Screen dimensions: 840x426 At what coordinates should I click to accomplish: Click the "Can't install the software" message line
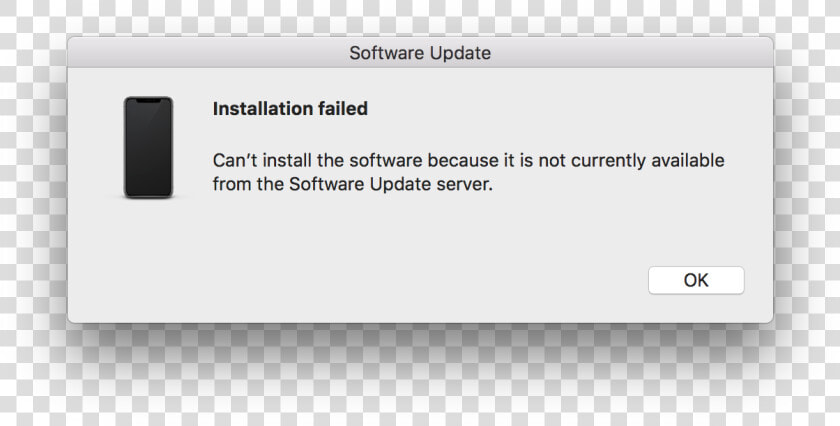tap(469, 160)
